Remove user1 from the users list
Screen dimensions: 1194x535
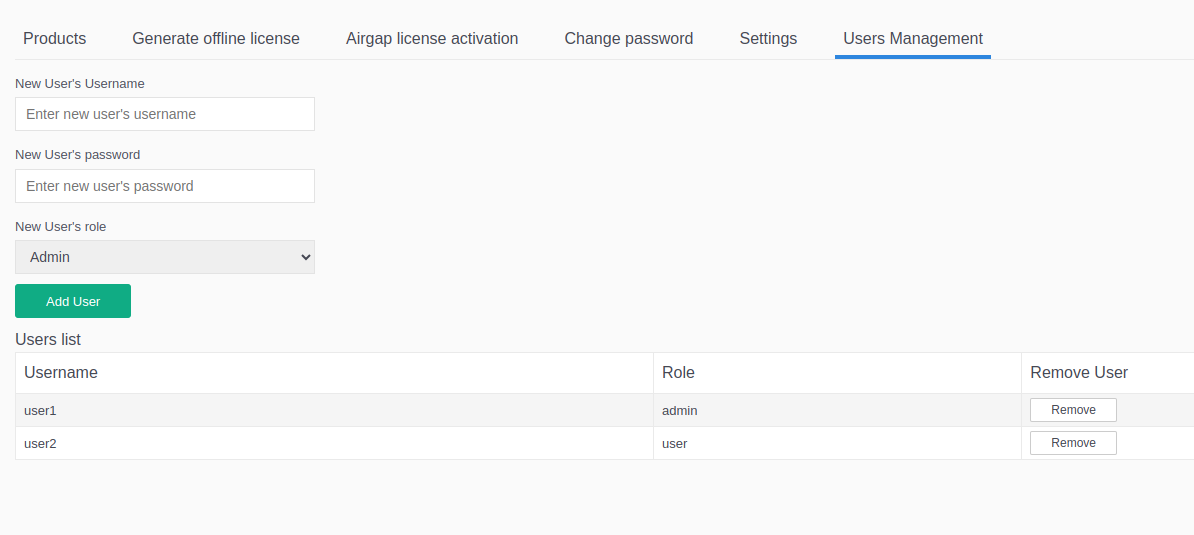[1073, 410]
